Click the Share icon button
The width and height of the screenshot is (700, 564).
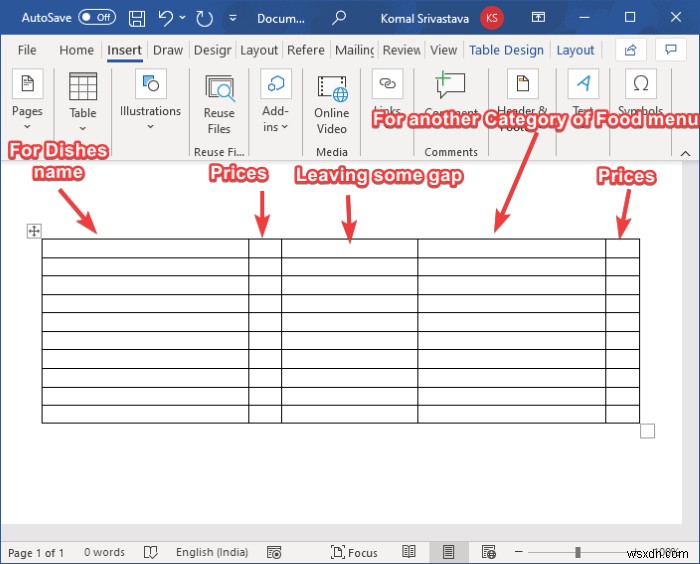coord(630,50)
